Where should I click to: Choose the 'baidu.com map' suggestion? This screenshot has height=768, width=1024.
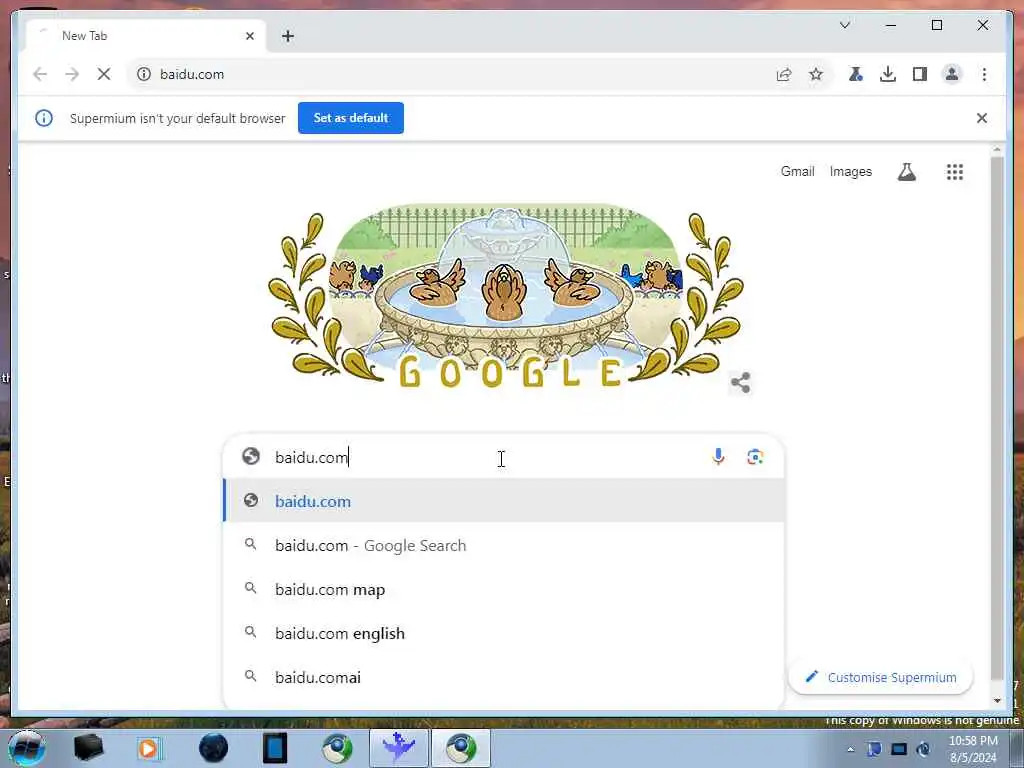[504, 590]
